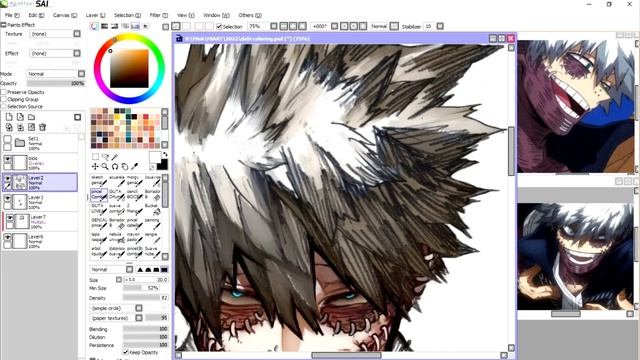Select Layer2 in the layer list
Viewport: 640px width, 360px height.
40,182
